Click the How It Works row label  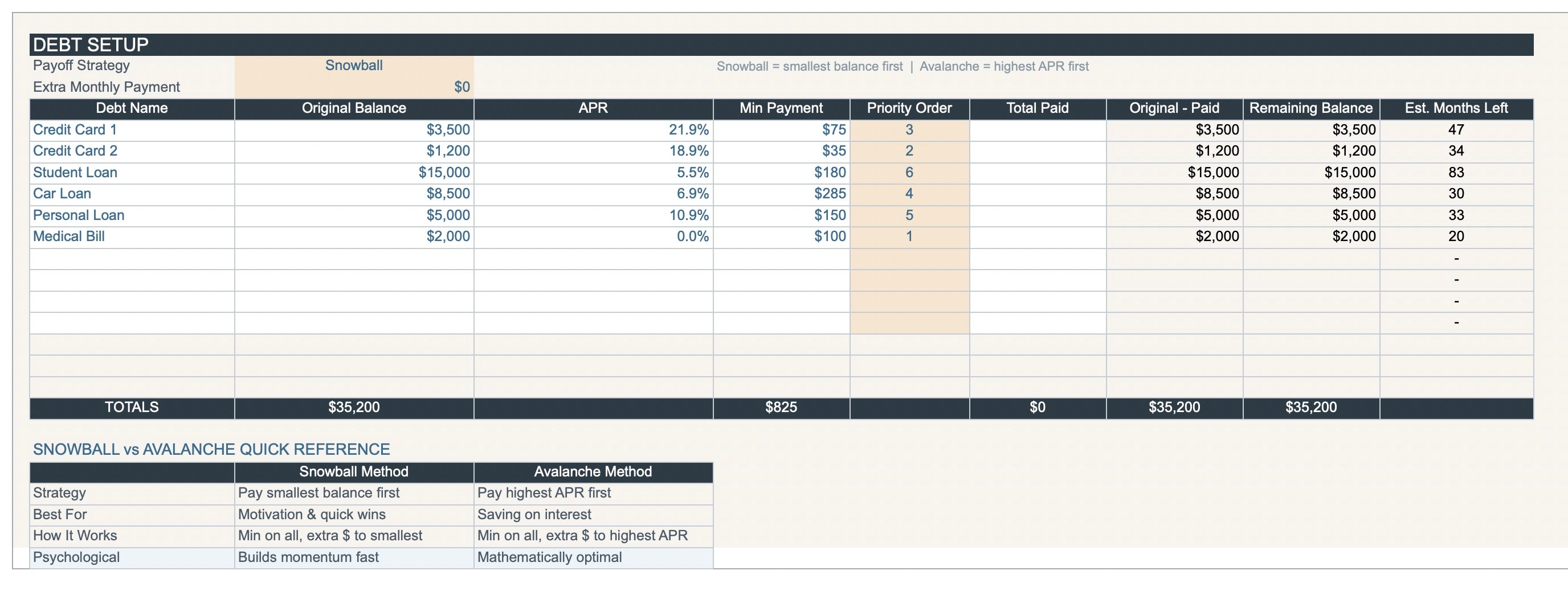132,536
